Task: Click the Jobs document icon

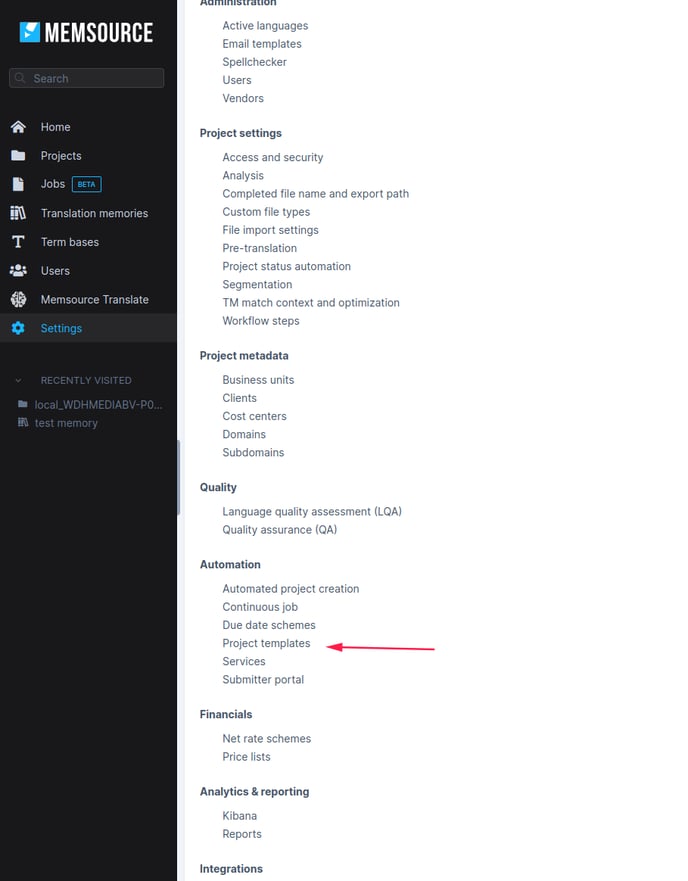Action: tap(18, 184)
